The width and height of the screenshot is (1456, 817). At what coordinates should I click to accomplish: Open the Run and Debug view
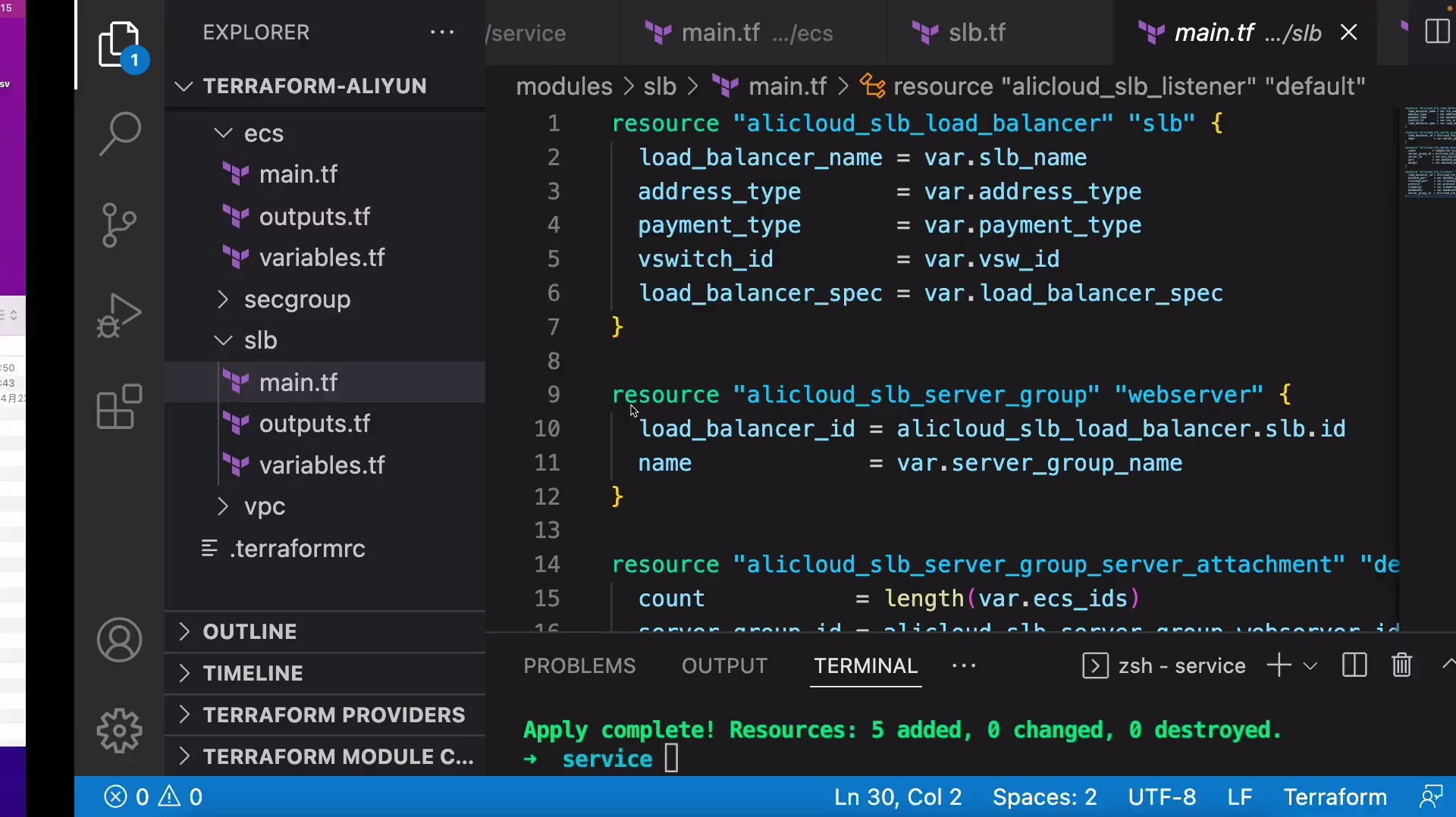tap(120, 315)
